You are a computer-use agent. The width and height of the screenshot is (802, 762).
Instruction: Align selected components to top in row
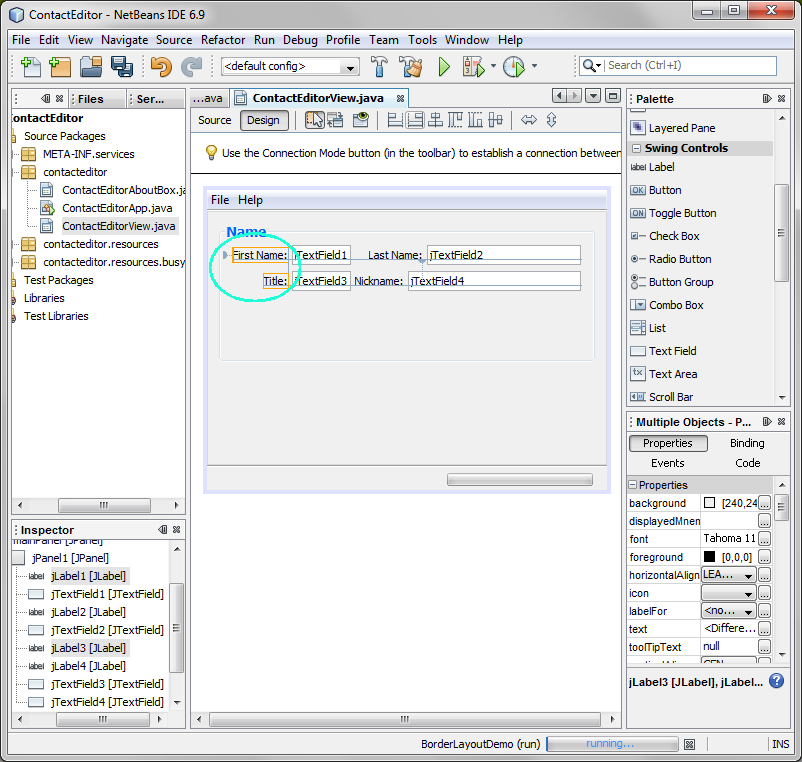[455, 120]
